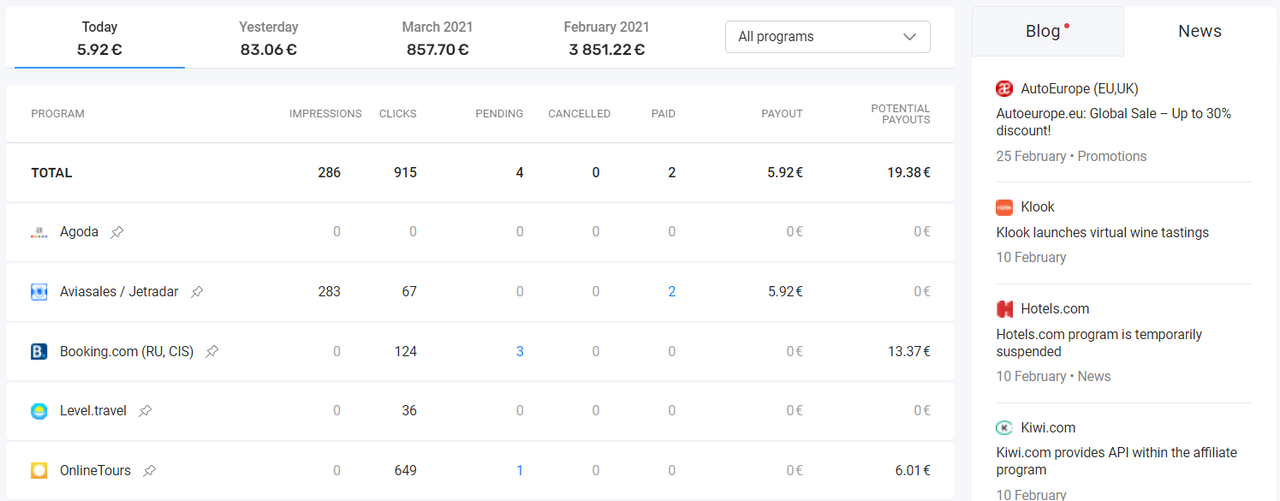Open the OnlineTours program link

click(x=95, y=471)
